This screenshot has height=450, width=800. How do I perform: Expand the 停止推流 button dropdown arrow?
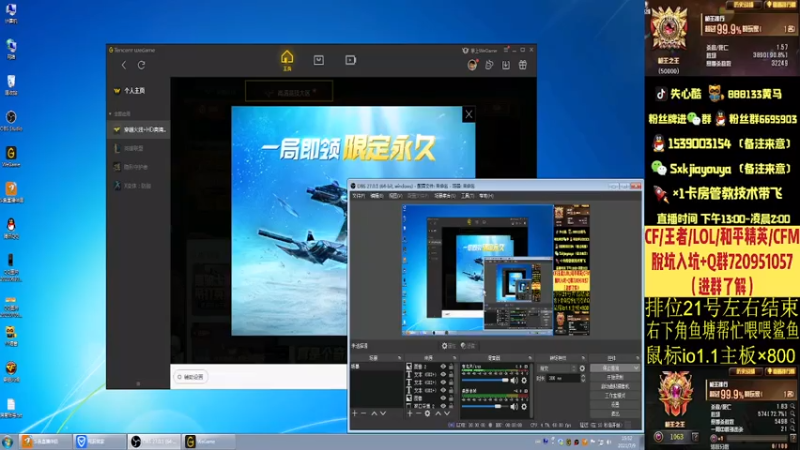[636, 368]
